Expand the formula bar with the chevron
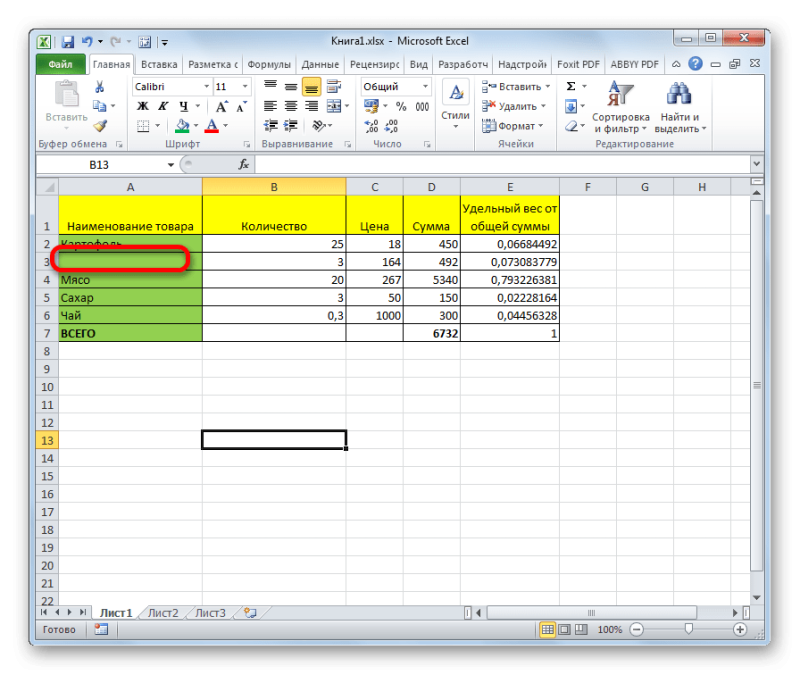Image resolution: width=800 pixels, height=675 pixels. click(x=756, y=164)
